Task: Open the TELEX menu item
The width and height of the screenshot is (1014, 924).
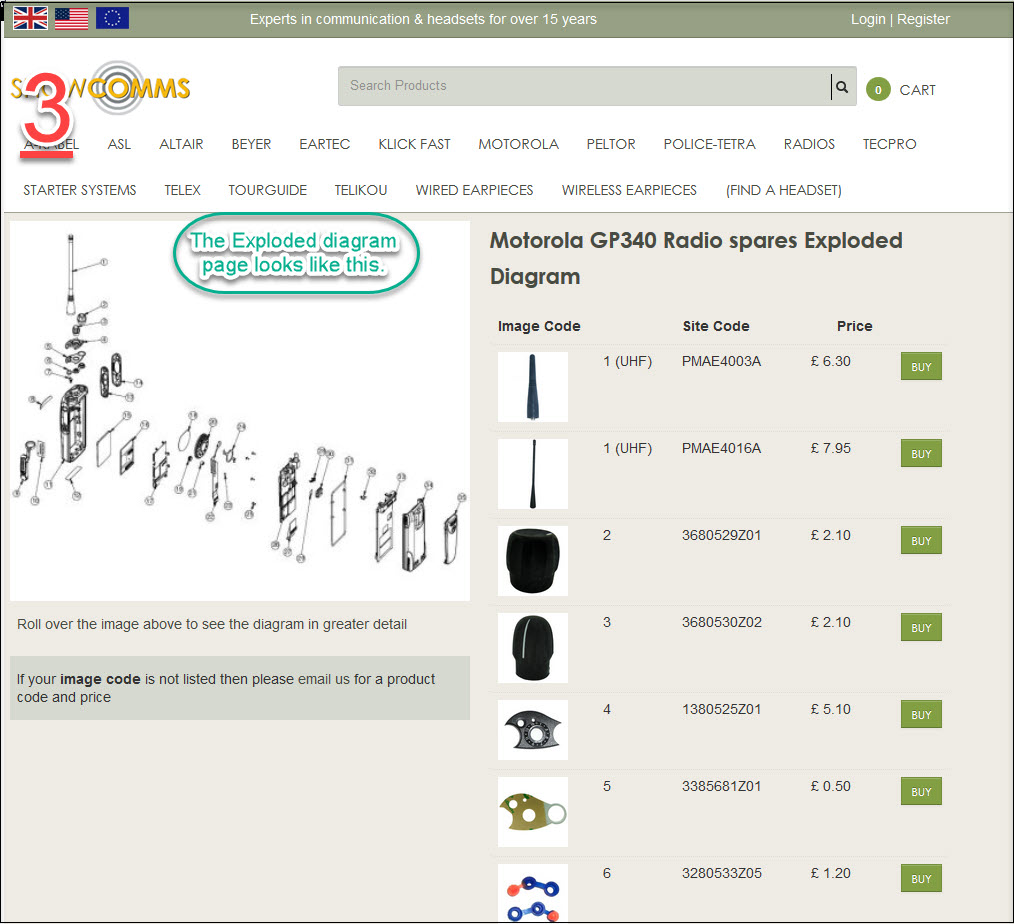Action: [x=182, y=190]
